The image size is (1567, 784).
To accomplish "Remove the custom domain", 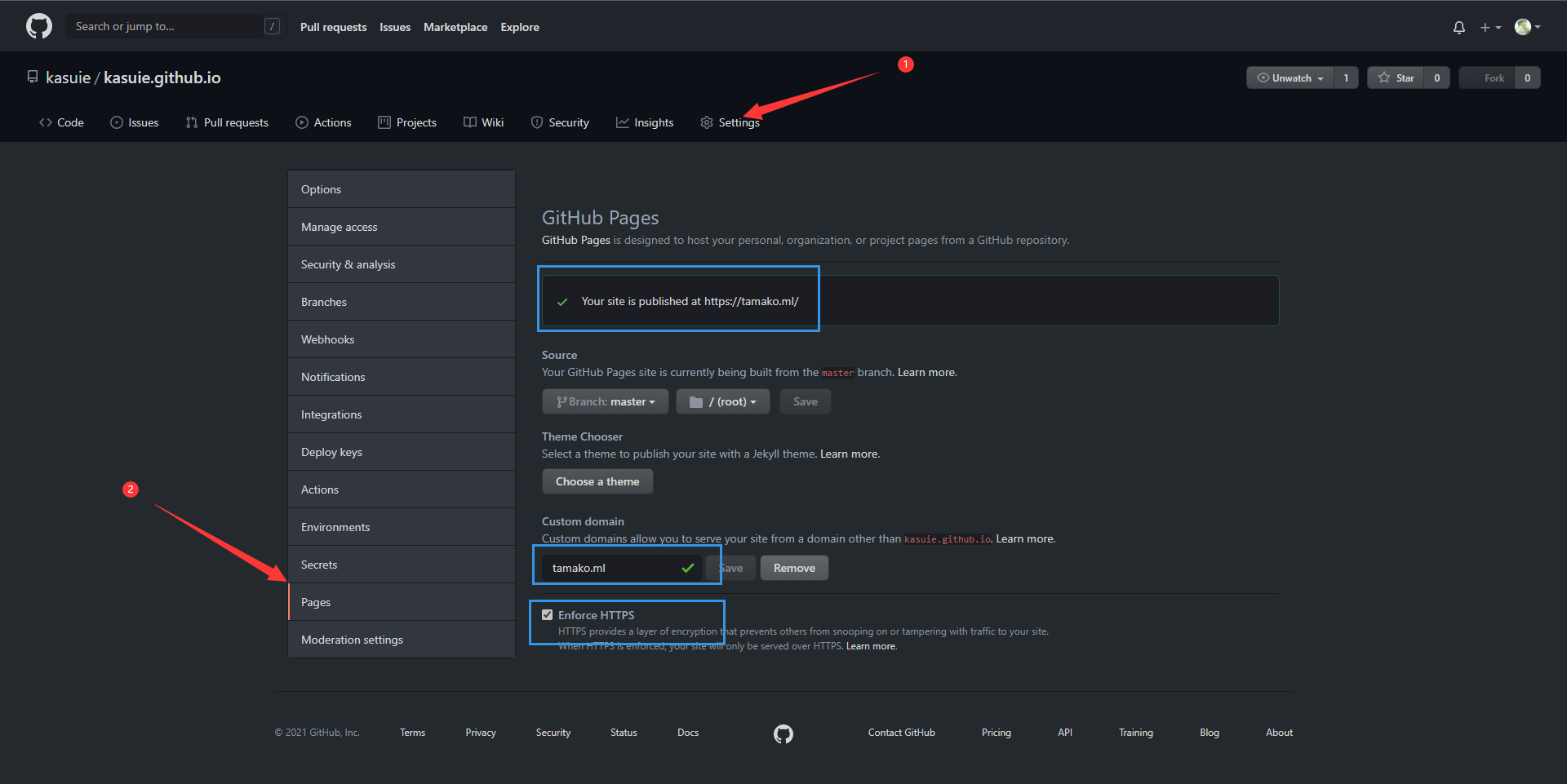I will (794, 568).
